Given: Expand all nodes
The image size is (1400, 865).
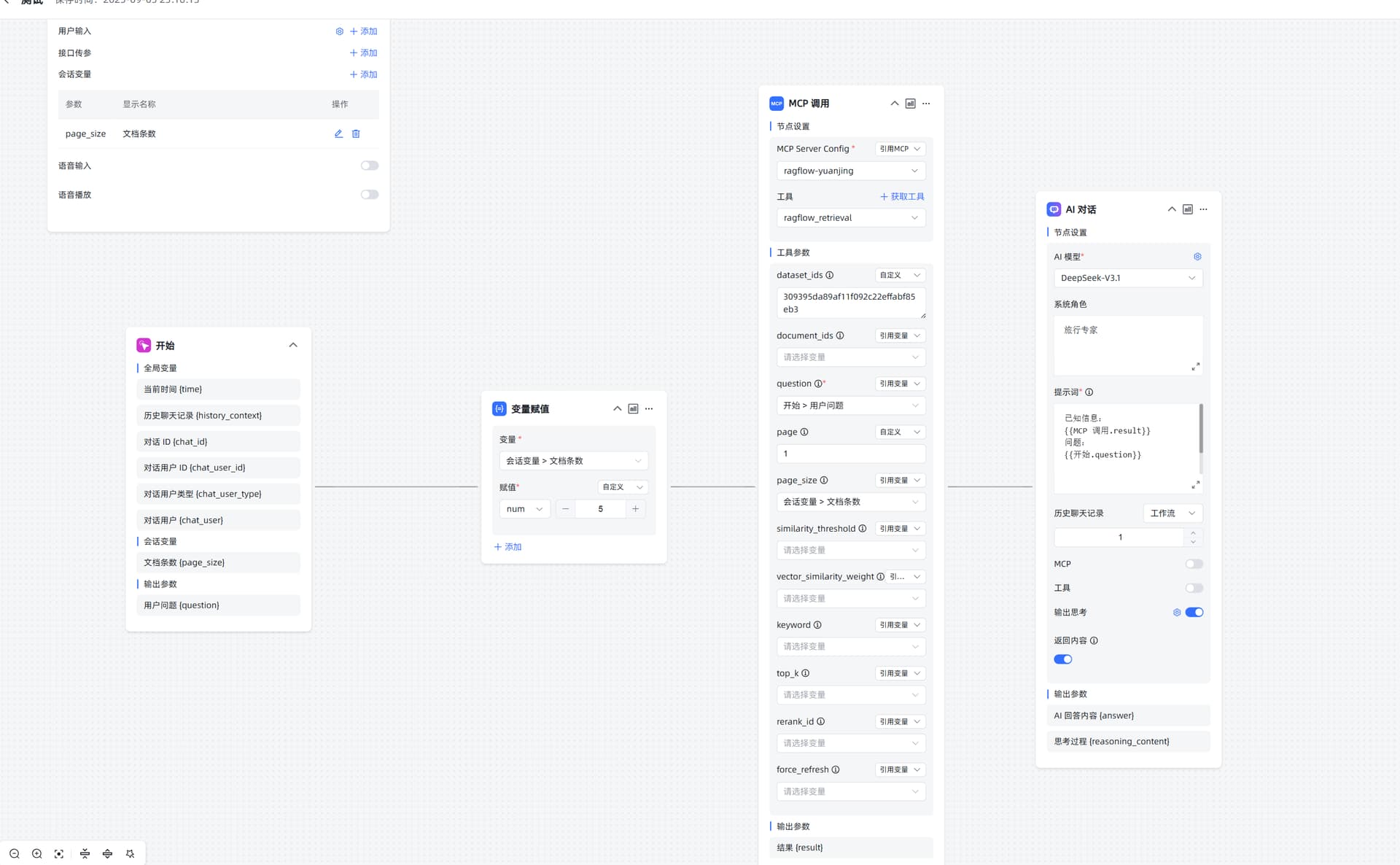Looking at the screenshot, I should tap(107, 853).
